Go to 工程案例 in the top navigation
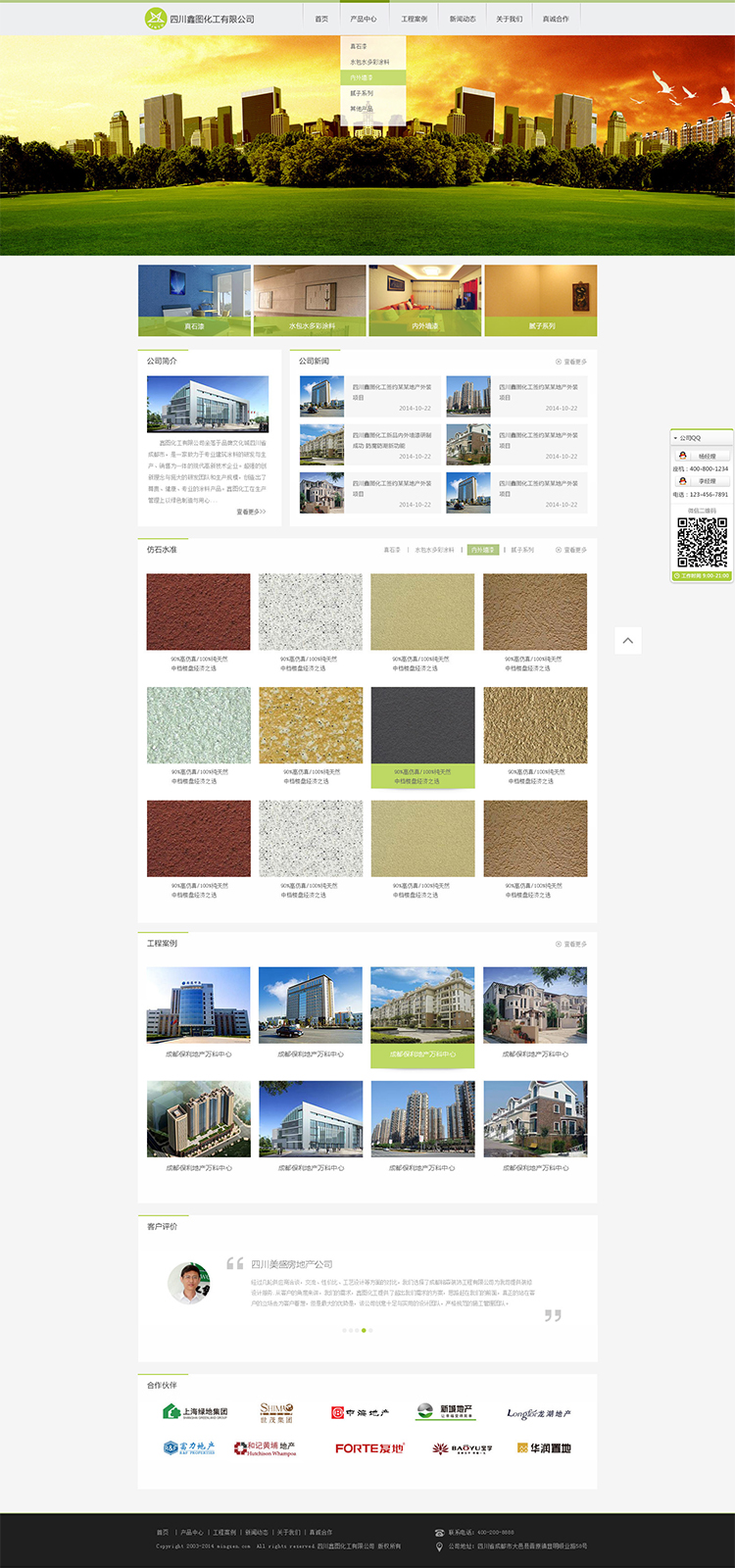 (414, 19)
